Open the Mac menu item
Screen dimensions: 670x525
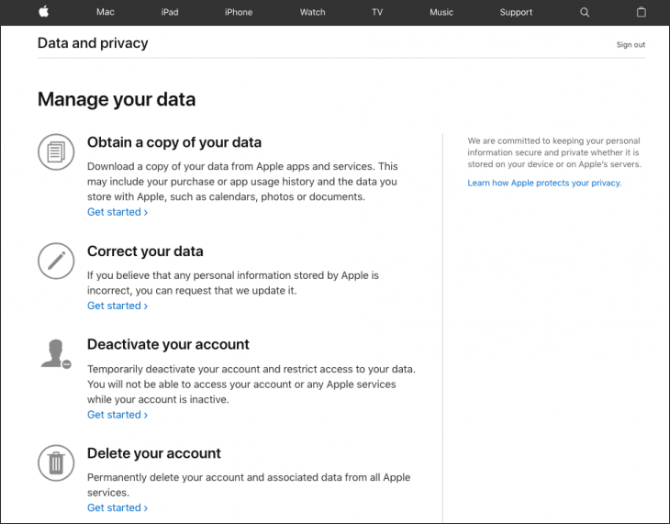coord(105,12)
